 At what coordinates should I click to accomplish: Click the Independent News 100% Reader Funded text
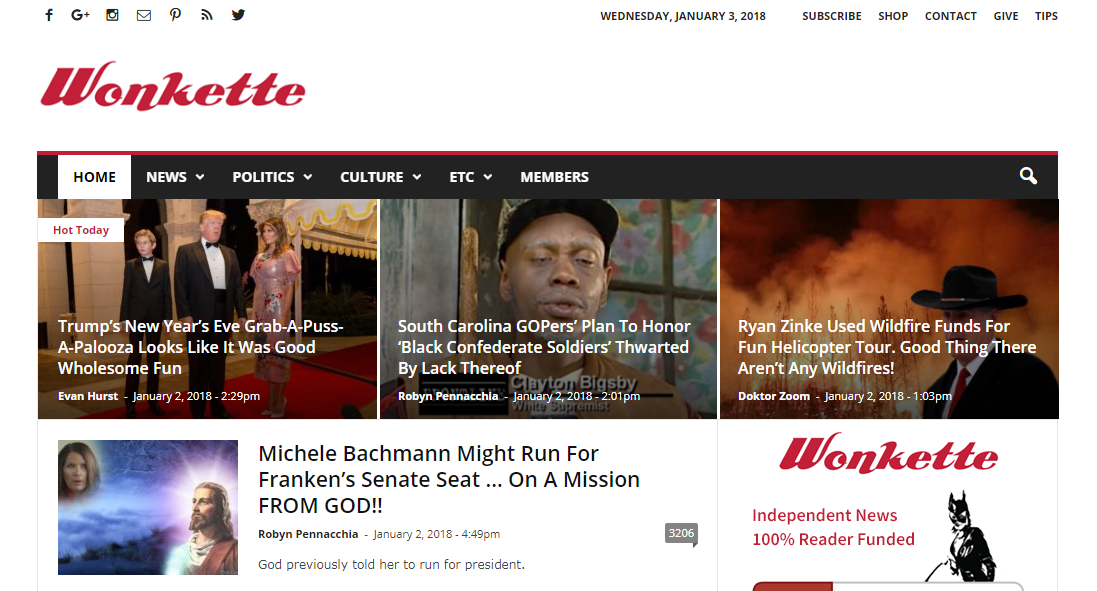pyautogui.click(x=833, y=527)
